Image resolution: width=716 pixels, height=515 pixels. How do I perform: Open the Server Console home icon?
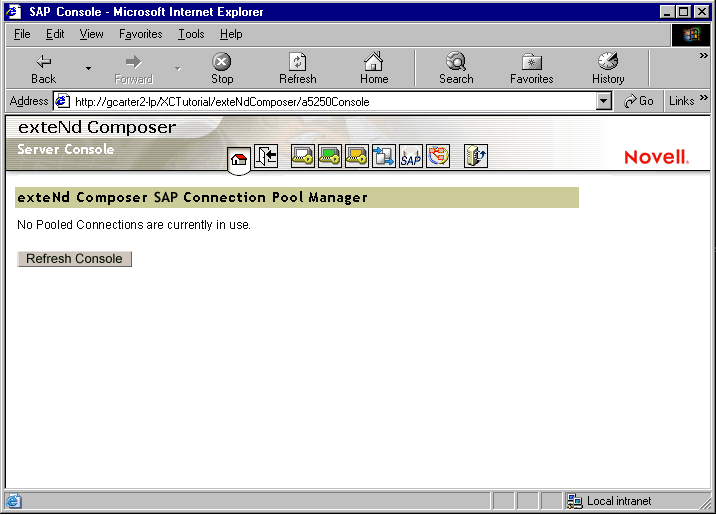[x=239, y=159]
